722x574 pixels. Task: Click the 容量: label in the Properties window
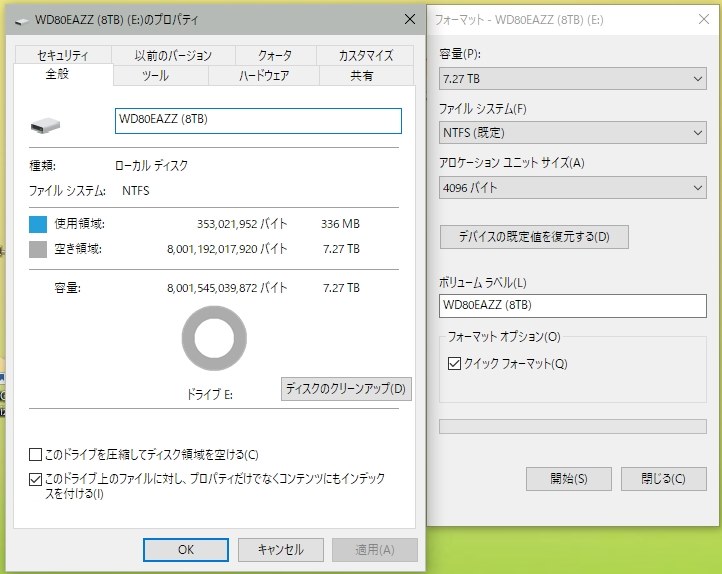(x=67, y=288)
